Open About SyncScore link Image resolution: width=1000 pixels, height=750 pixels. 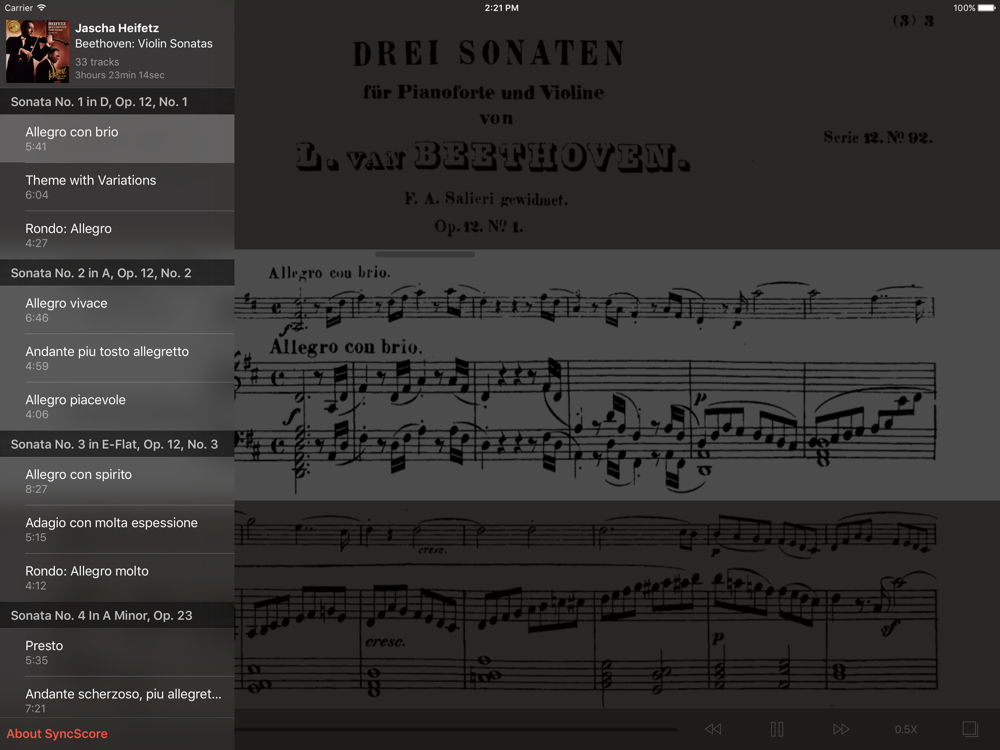pos(57,733)
